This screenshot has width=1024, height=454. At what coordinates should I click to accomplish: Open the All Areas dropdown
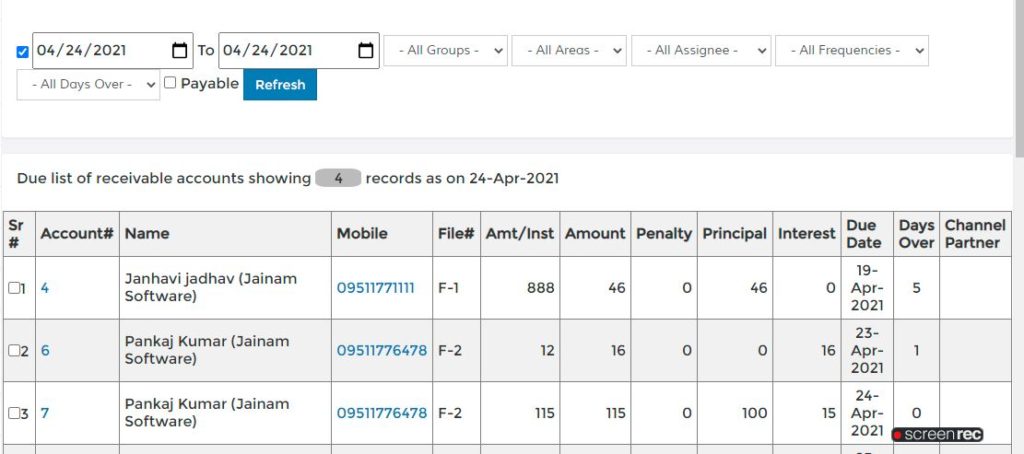pyautogui.click(x=569, y=50)
